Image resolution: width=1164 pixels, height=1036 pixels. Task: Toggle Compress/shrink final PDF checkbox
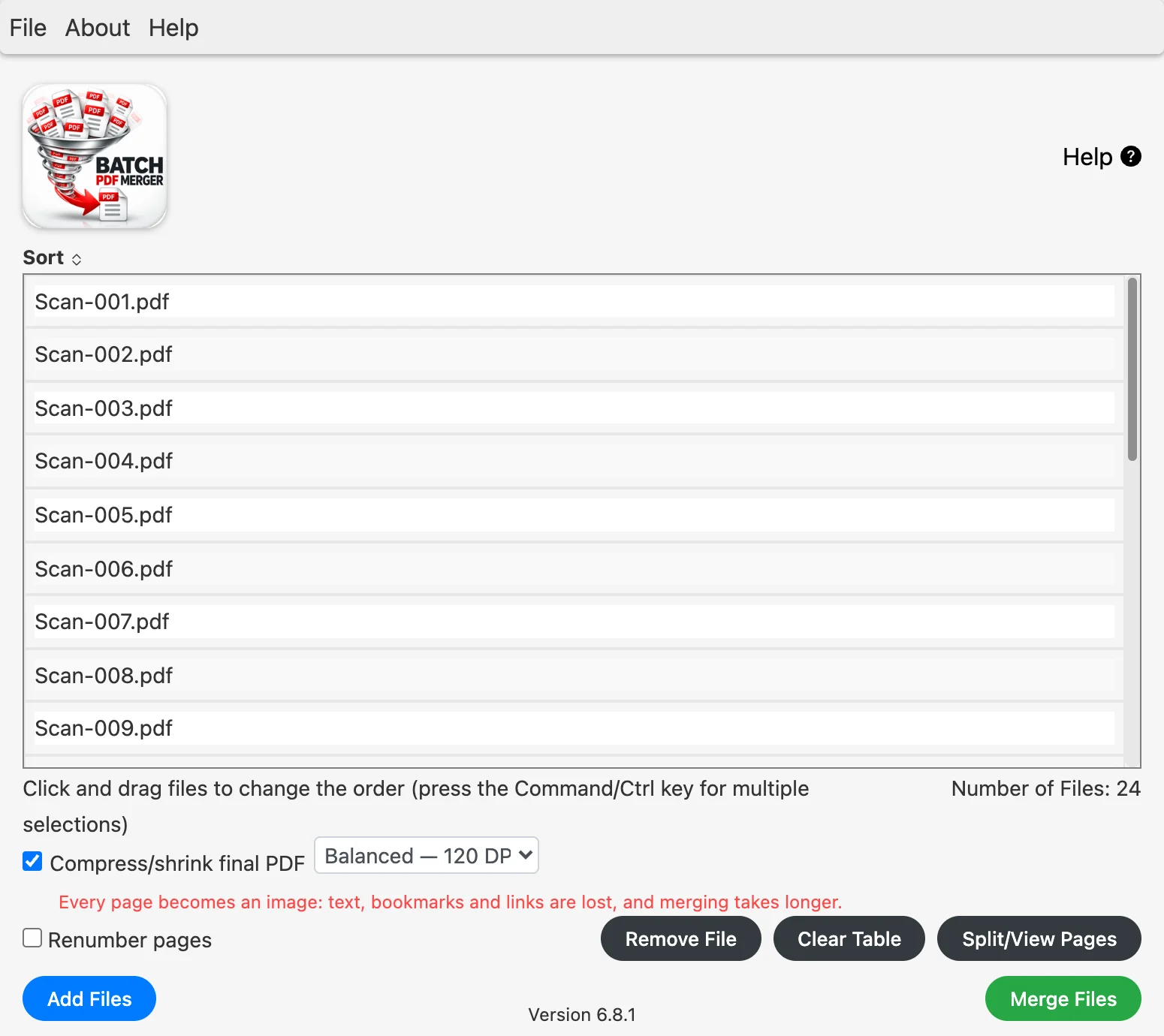(32, 861)
